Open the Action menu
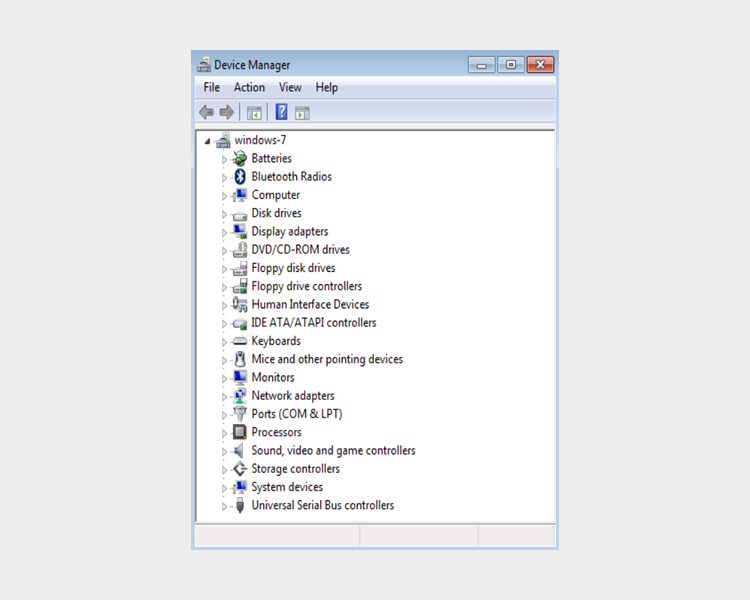This screenshot has height=600, width=750. tap(249, 88)
